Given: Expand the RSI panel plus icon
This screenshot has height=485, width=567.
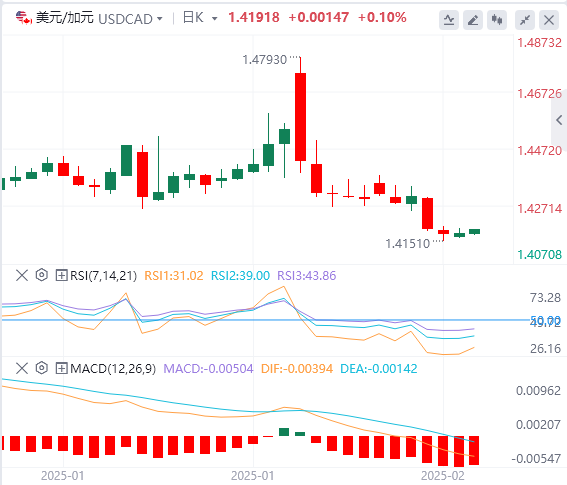Looking at the screenshot, I should (x=61, y=276).
